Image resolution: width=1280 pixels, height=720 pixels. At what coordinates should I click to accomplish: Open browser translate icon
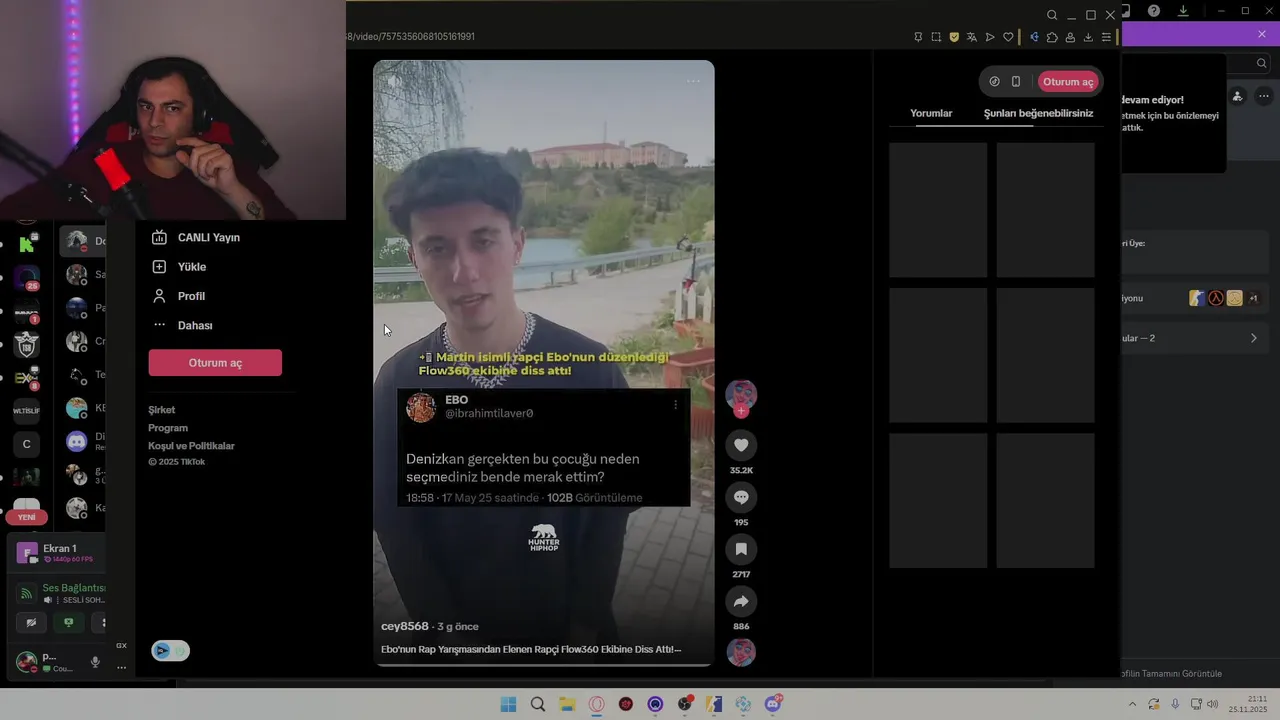pyautogui.click(x=972, y=37)
